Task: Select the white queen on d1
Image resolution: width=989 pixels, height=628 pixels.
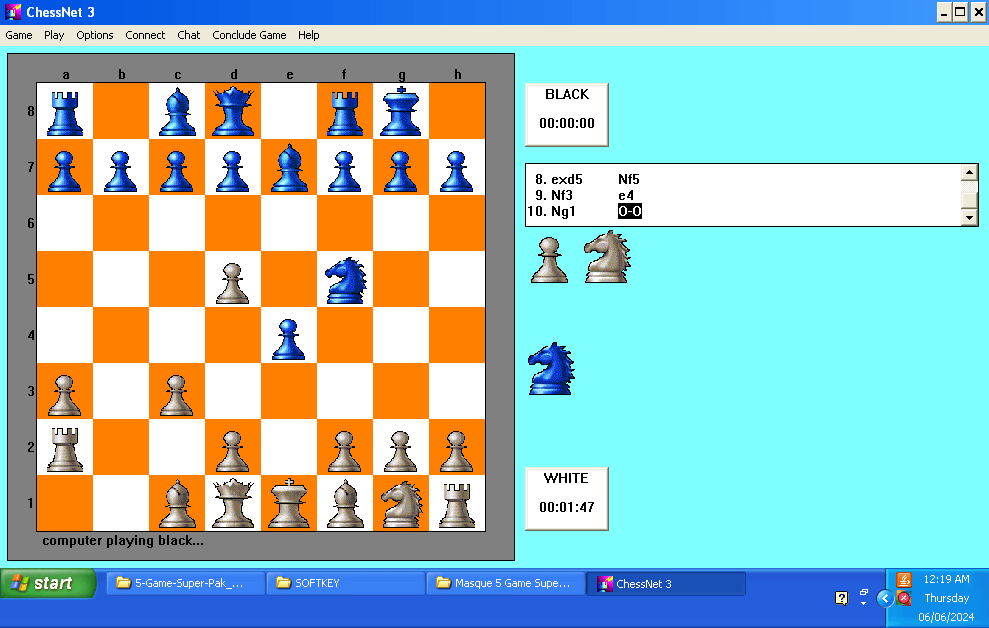Action: tap(233, 503)
